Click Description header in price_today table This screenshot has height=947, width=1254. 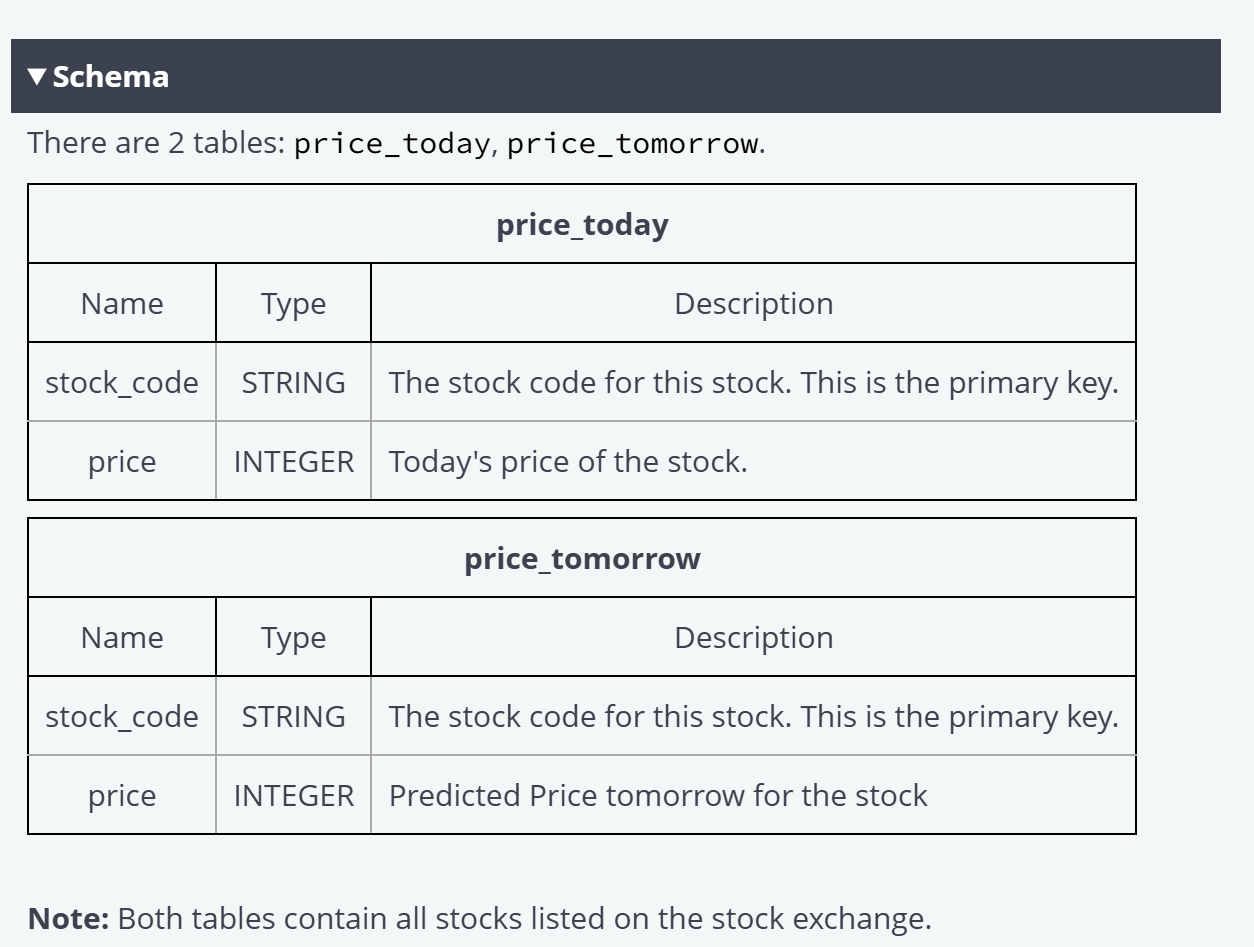click(x=753, y=303)
